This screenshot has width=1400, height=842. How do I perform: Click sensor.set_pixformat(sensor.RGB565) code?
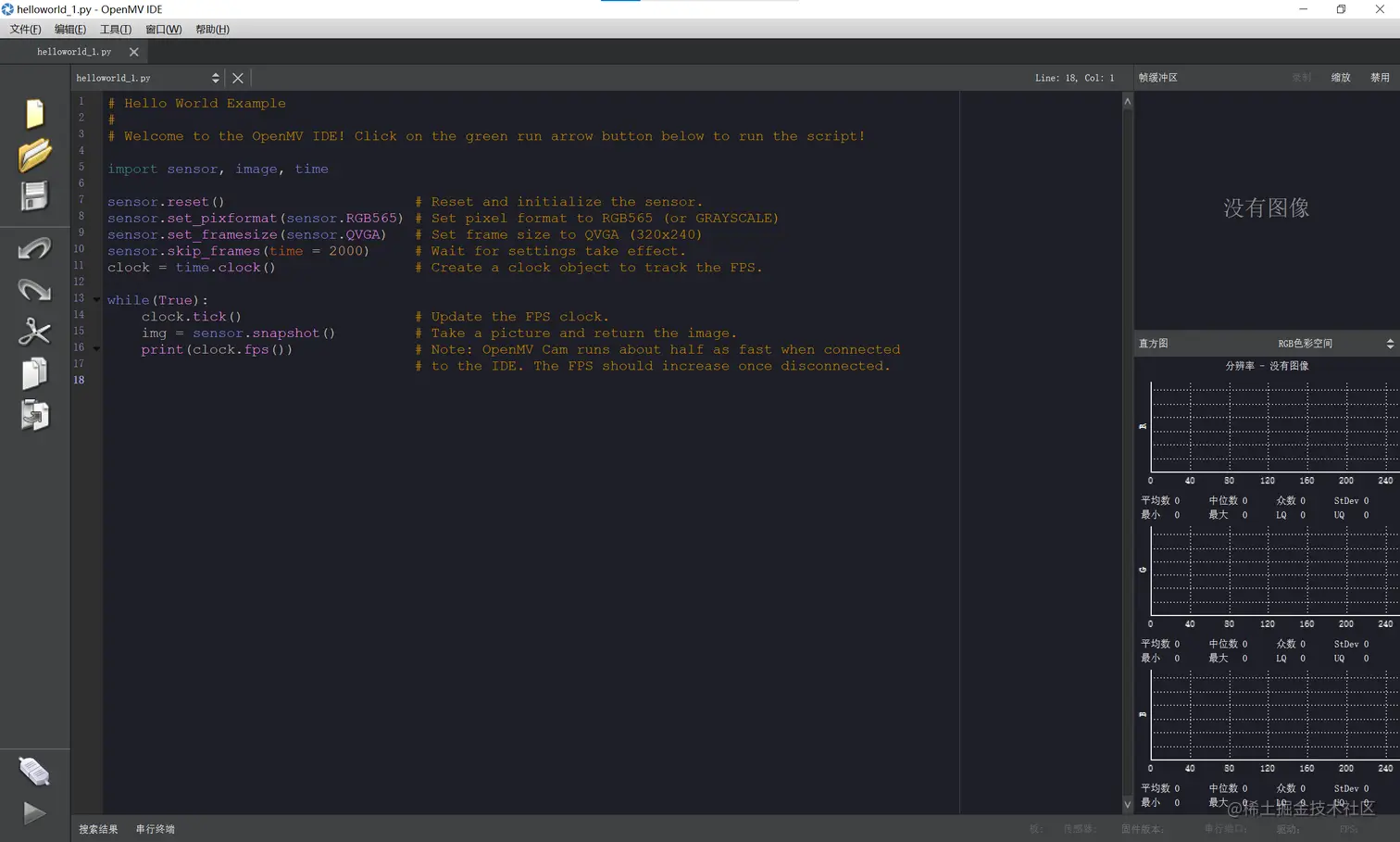click(x=256, y=219)
